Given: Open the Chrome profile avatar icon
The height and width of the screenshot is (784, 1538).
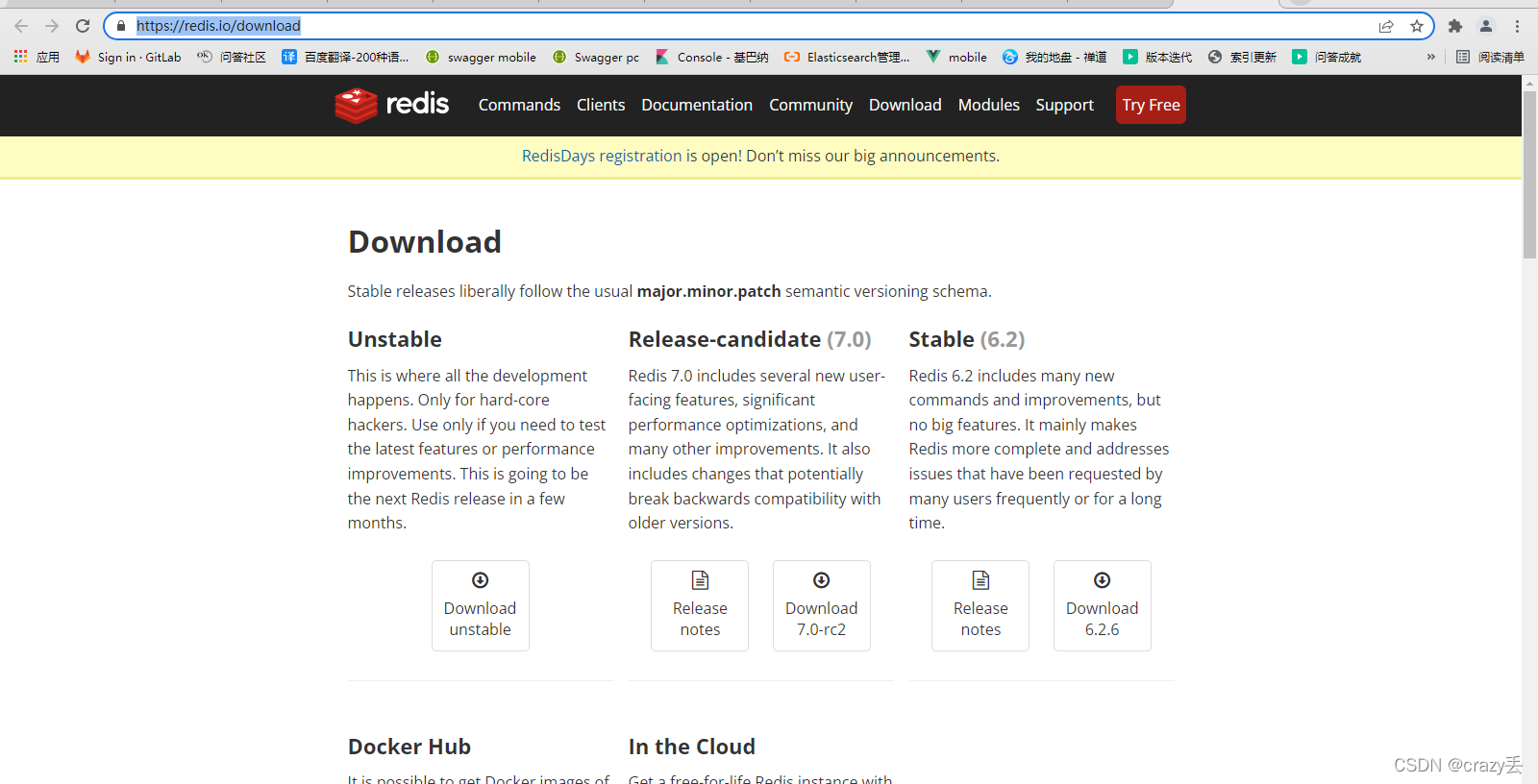Looking at the screenshot, I should coord(1486,26).
